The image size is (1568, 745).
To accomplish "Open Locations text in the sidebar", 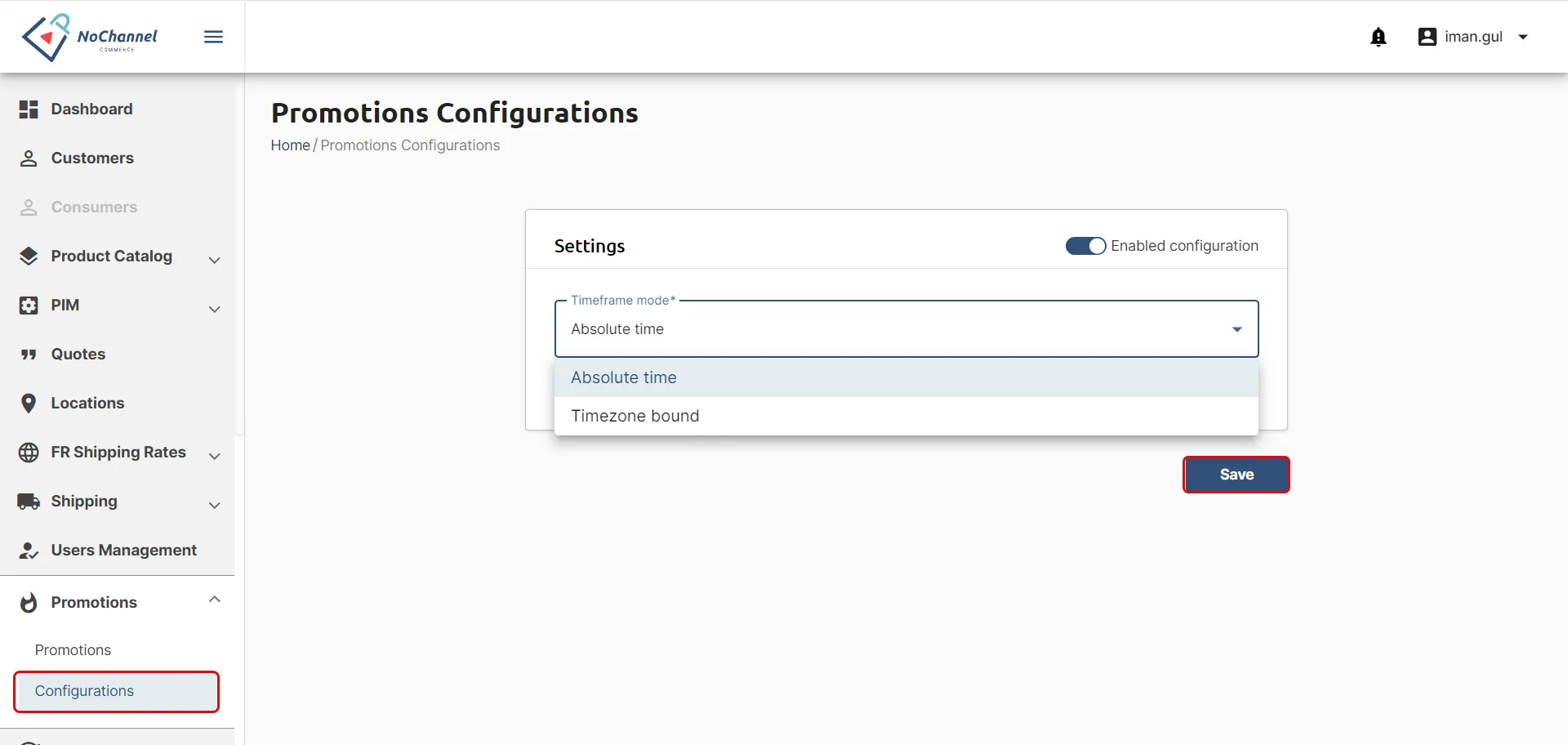I will click(87, 404).
